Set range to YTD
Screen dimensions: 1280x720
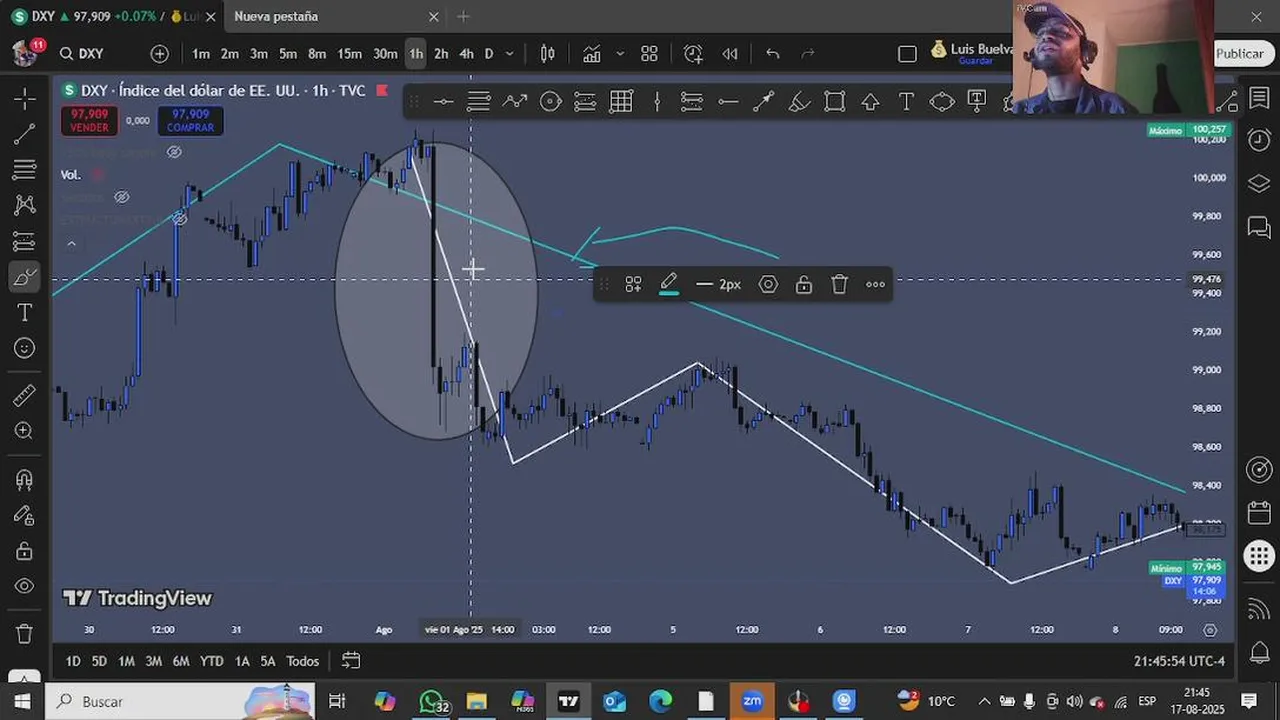click(x=211, y=661)
